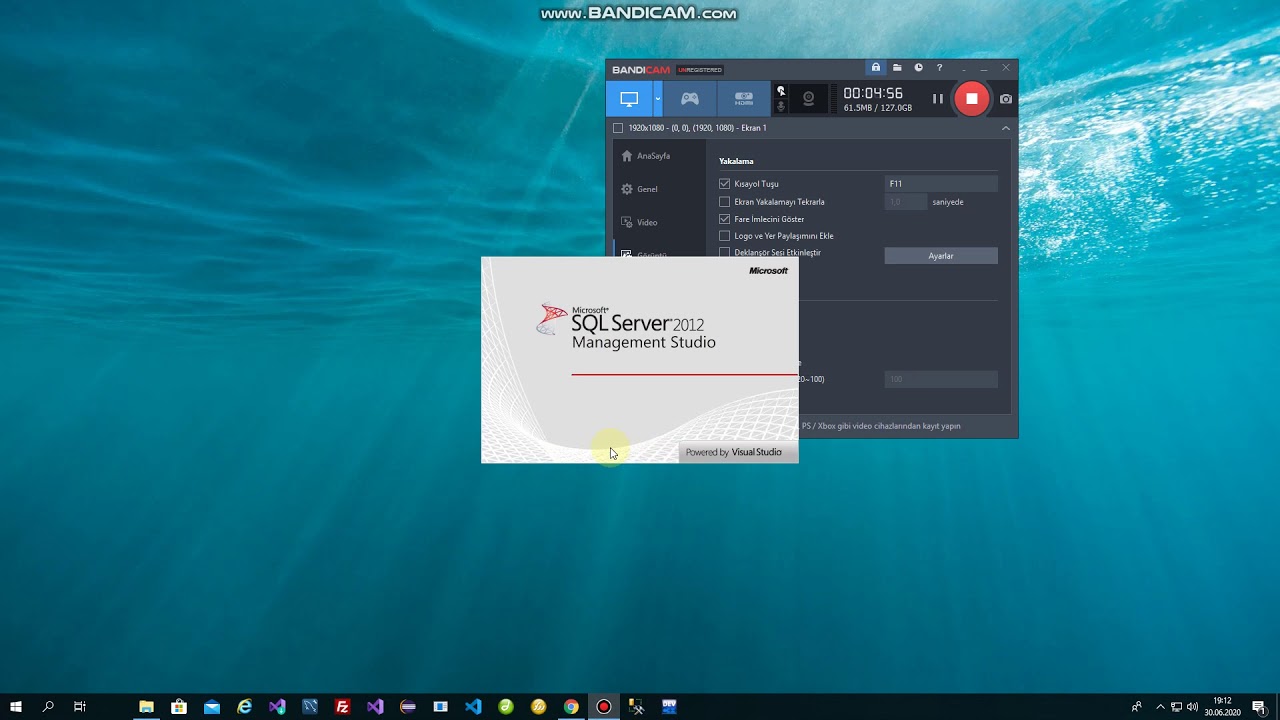Toggle the mouse cursor effect icon
1280x720 pixels.
click(x=781, y=91)
